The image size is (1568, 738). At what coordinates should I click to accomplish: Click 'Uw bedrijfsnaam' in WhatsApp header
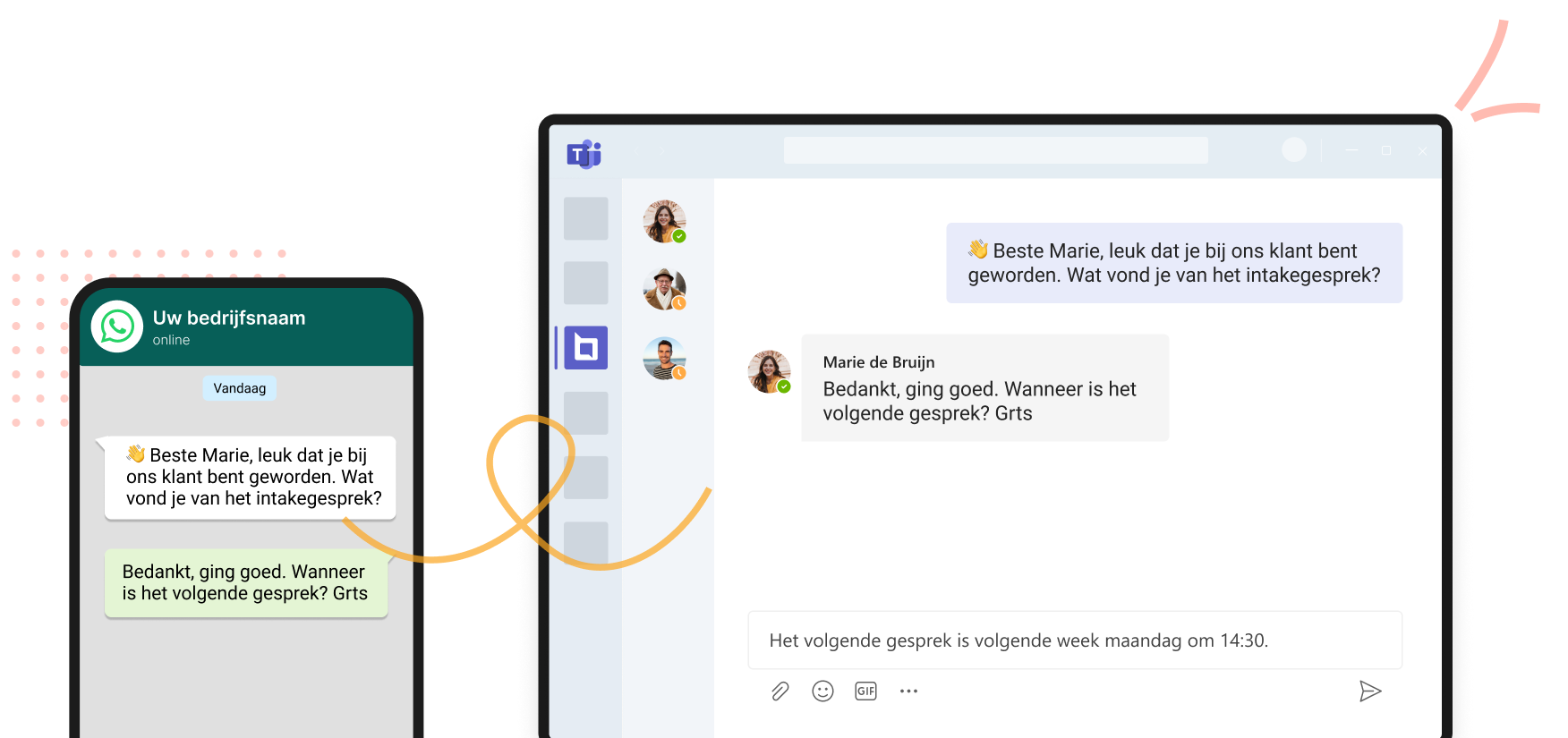point(229,318)
